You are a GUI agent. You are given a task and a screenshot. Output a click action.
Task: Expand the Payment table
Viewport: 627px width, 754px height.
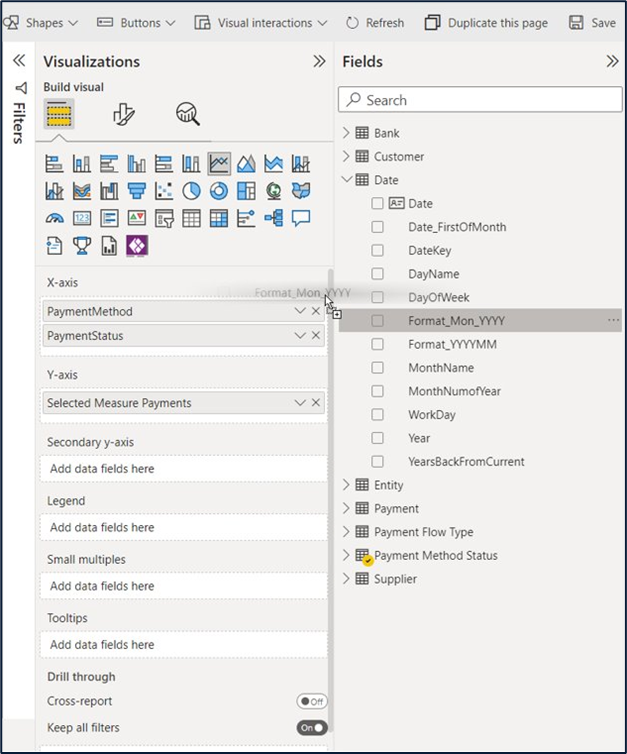coord(346,508)
